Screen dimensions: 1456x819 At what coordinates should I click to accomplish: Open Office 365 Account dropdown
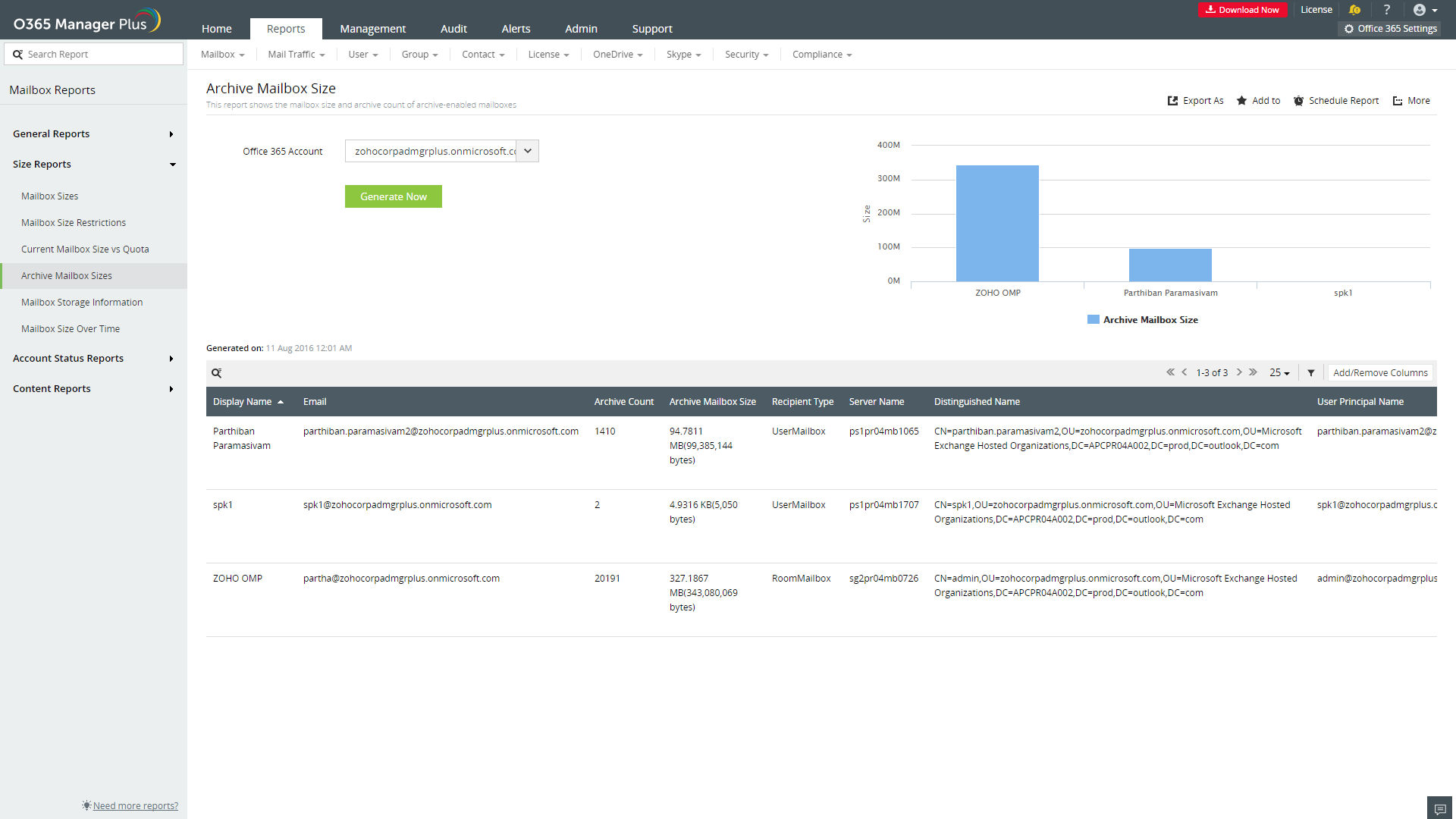[527, 151]
